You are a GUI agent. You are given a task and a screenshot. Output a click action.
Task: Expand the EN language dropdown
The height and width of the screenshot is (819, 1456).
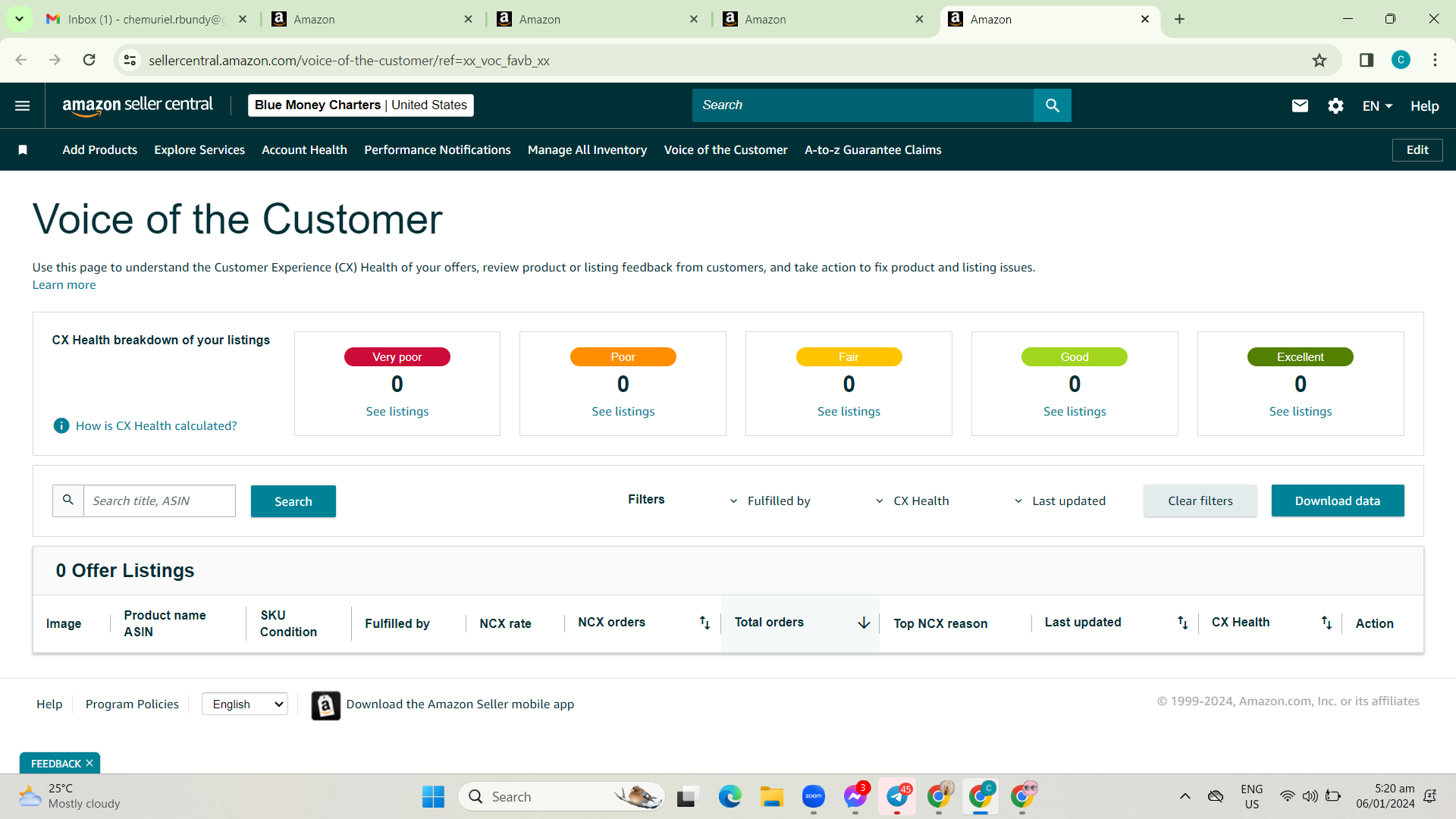click(1377, 106)
